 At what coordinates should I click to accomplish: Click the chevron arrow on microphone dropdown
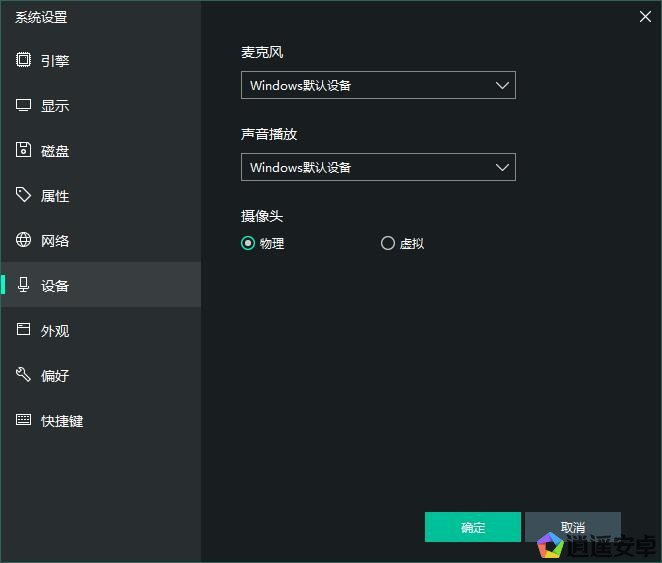pos(503,85)
